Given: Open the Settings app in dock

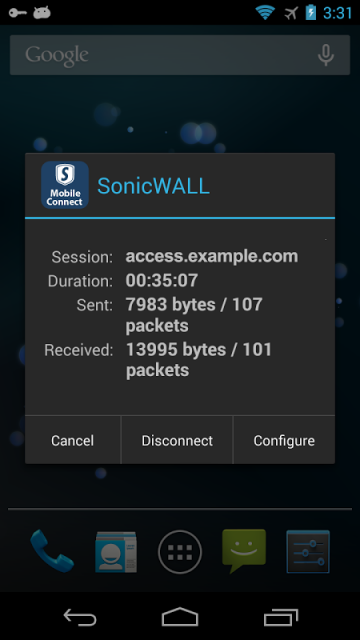Looking at the screenshot, I should tap(308, 552).
